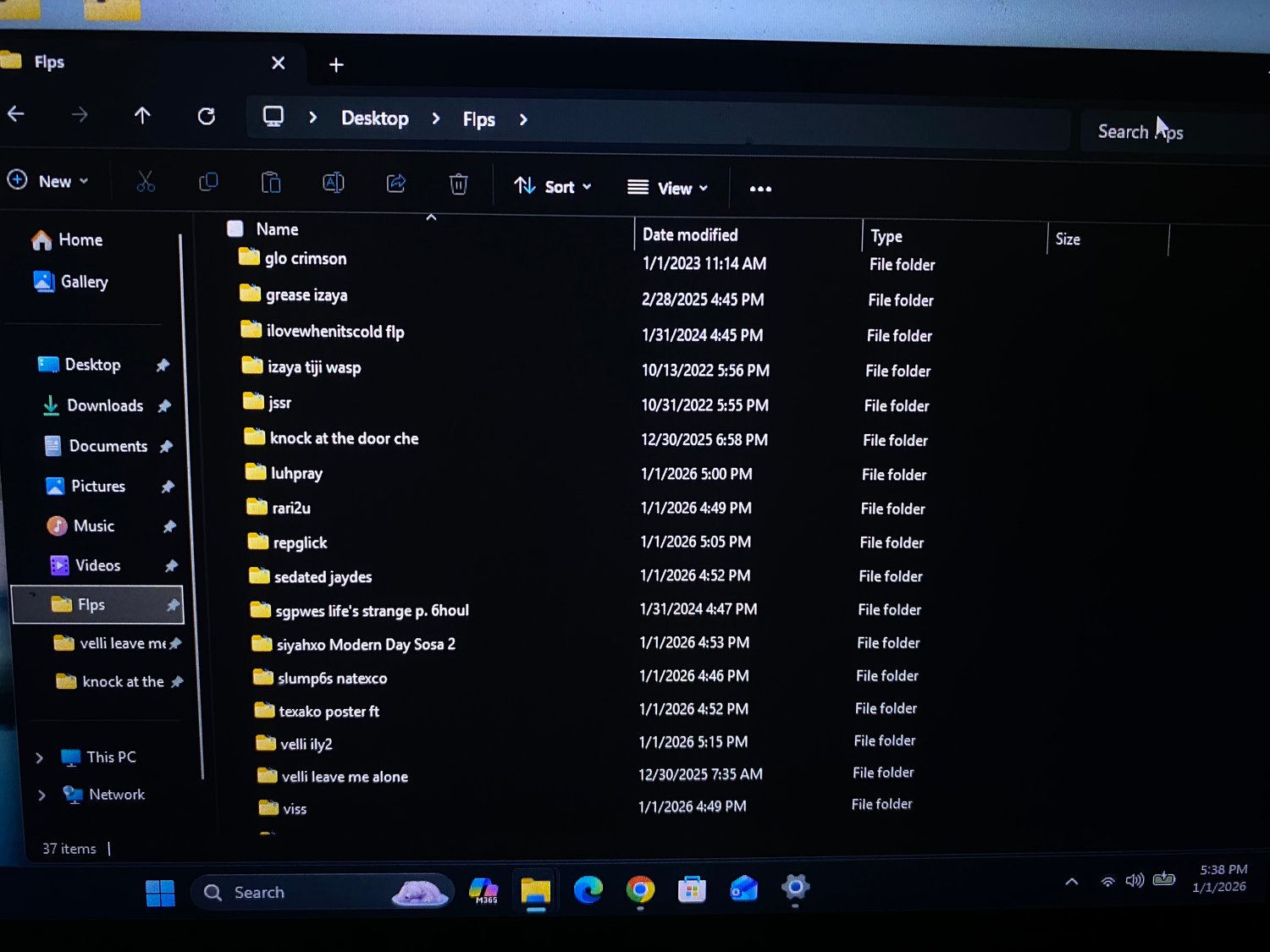The height and width of the screenshot is (952, 1270).
Task: Sort by the Size column header
Action: point(1068,239)
